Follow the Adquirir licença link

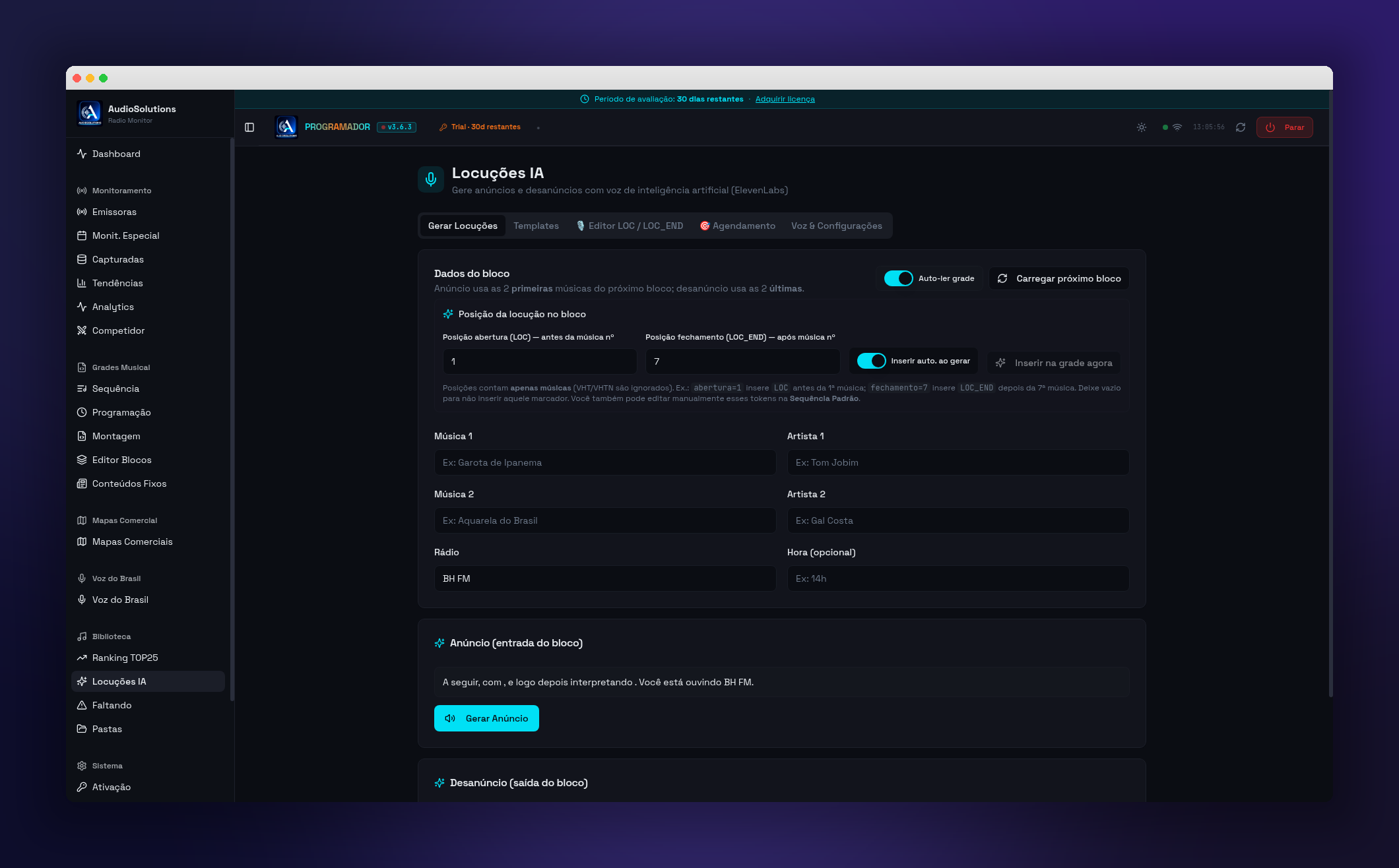(x=785, y=99)
